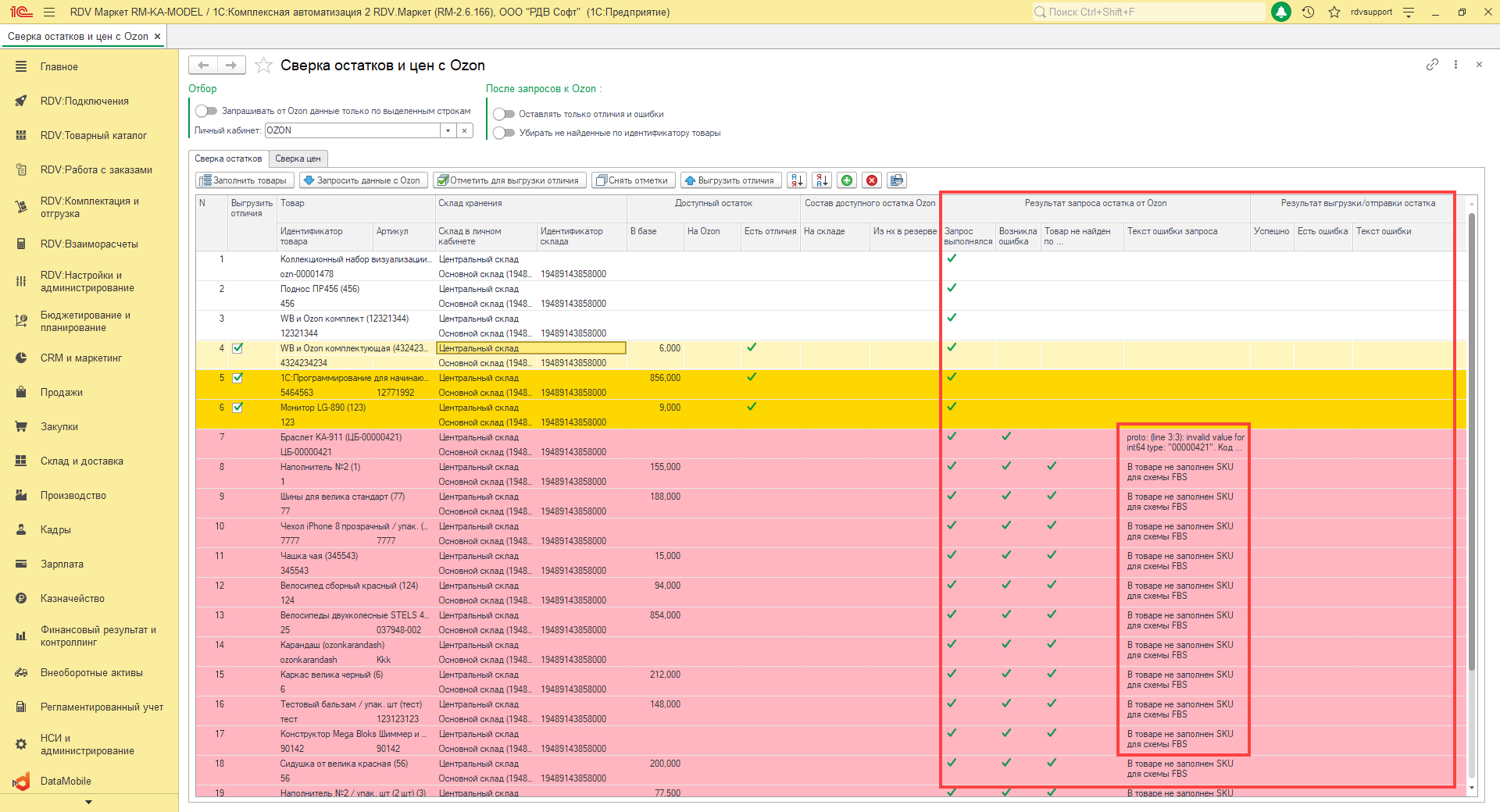The image size is (1500, 812).
Task: Enable 'Оставлять только отличия и ошибки' switch
Action: click(x=504, y=114)
